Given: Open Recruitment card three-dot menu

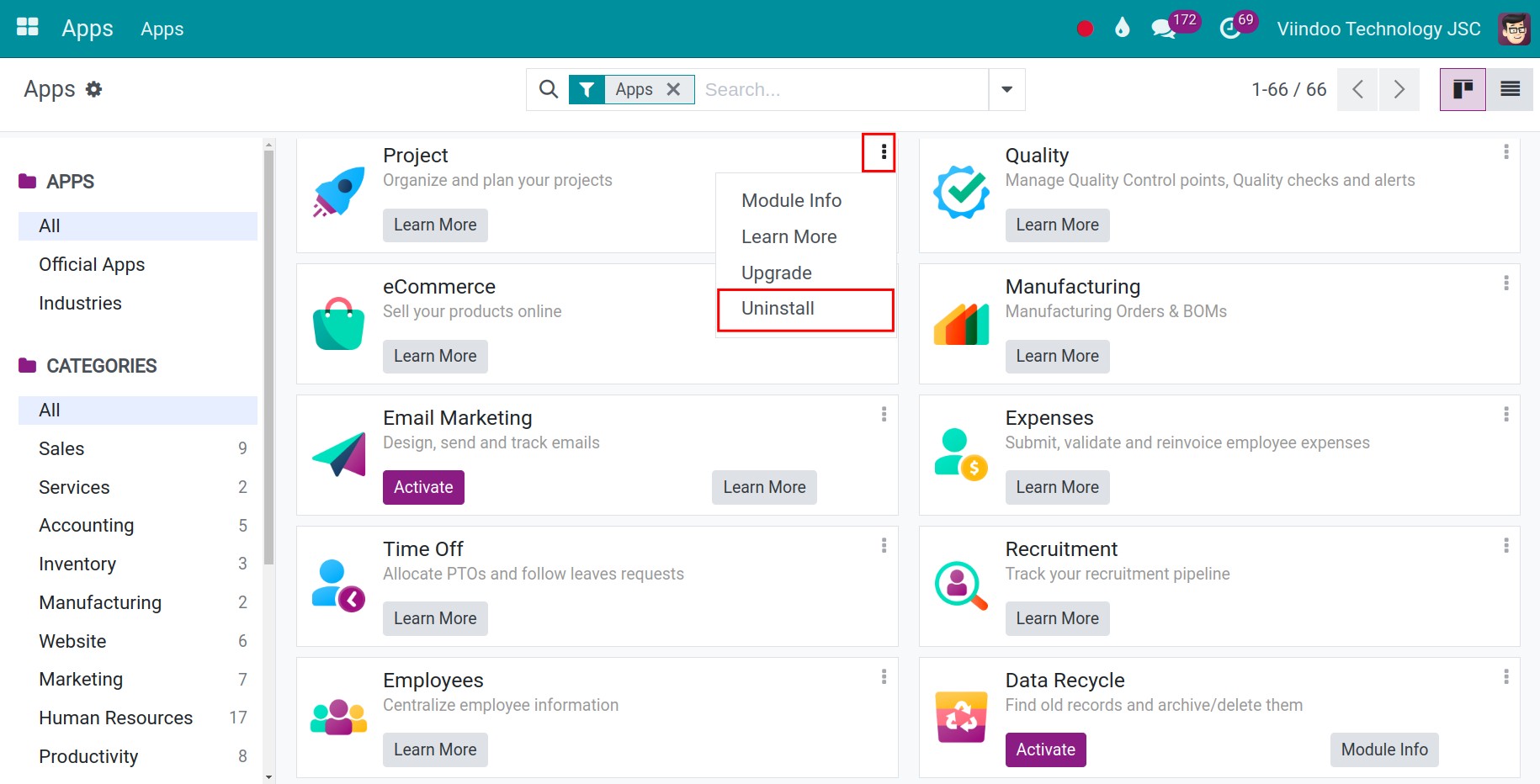Looking at the screenshot, I should pos(1505,546).
